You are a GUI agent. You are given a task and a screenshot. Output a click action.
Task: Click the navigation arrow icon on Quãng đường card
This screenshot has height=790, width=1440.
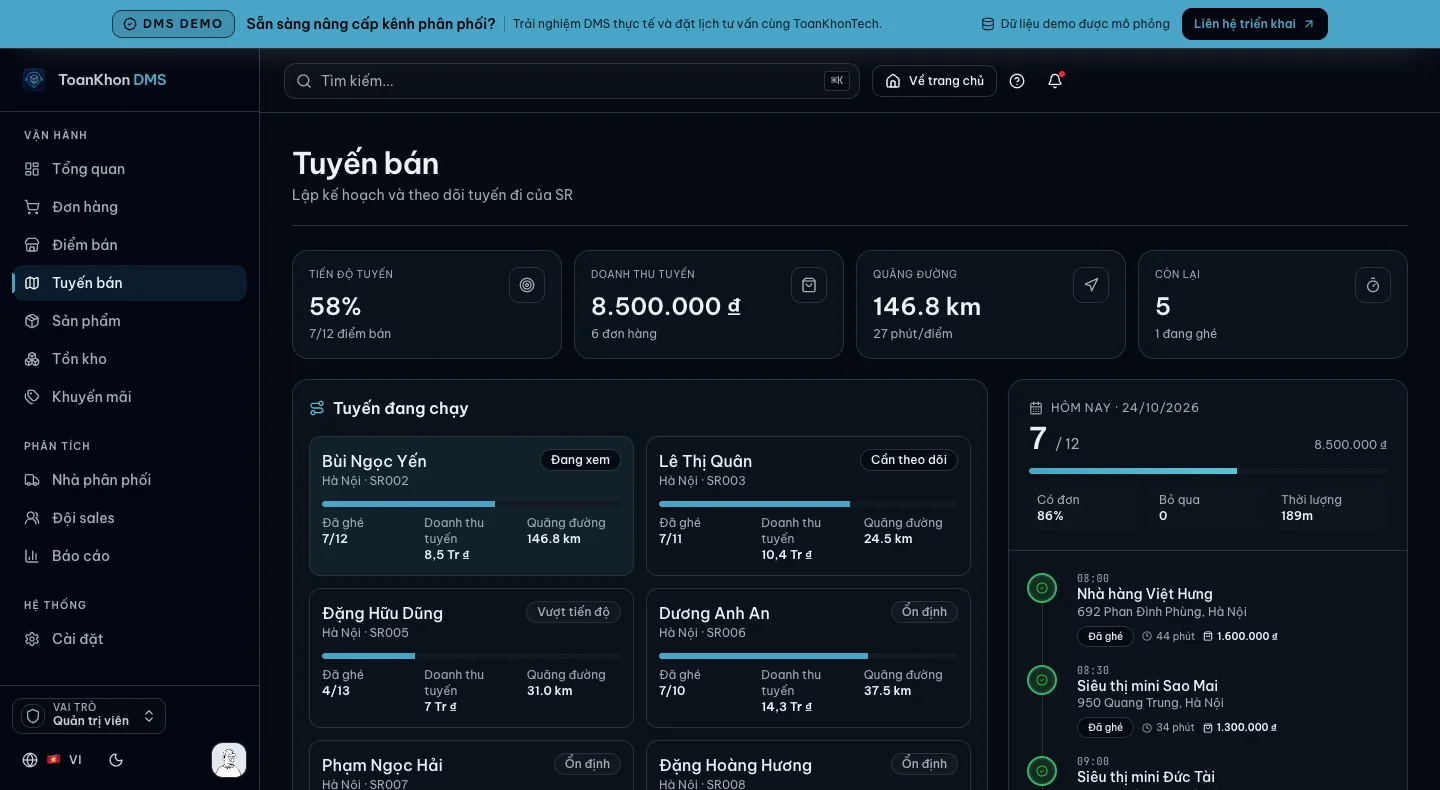[1091, 285]
